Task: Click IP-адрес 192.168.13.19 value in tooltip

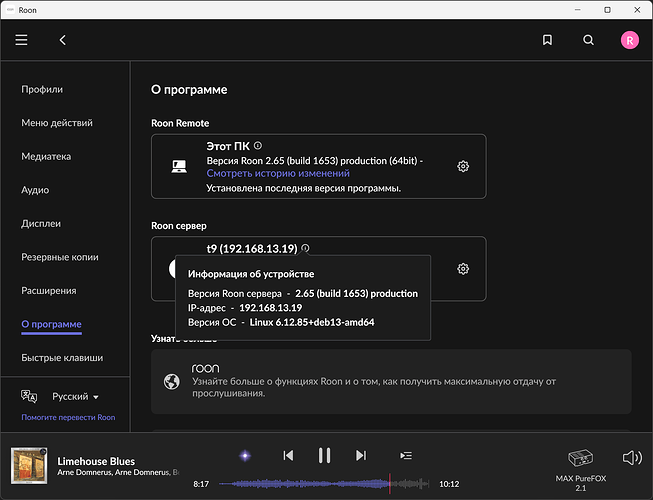Action: [x=271, y=308]
